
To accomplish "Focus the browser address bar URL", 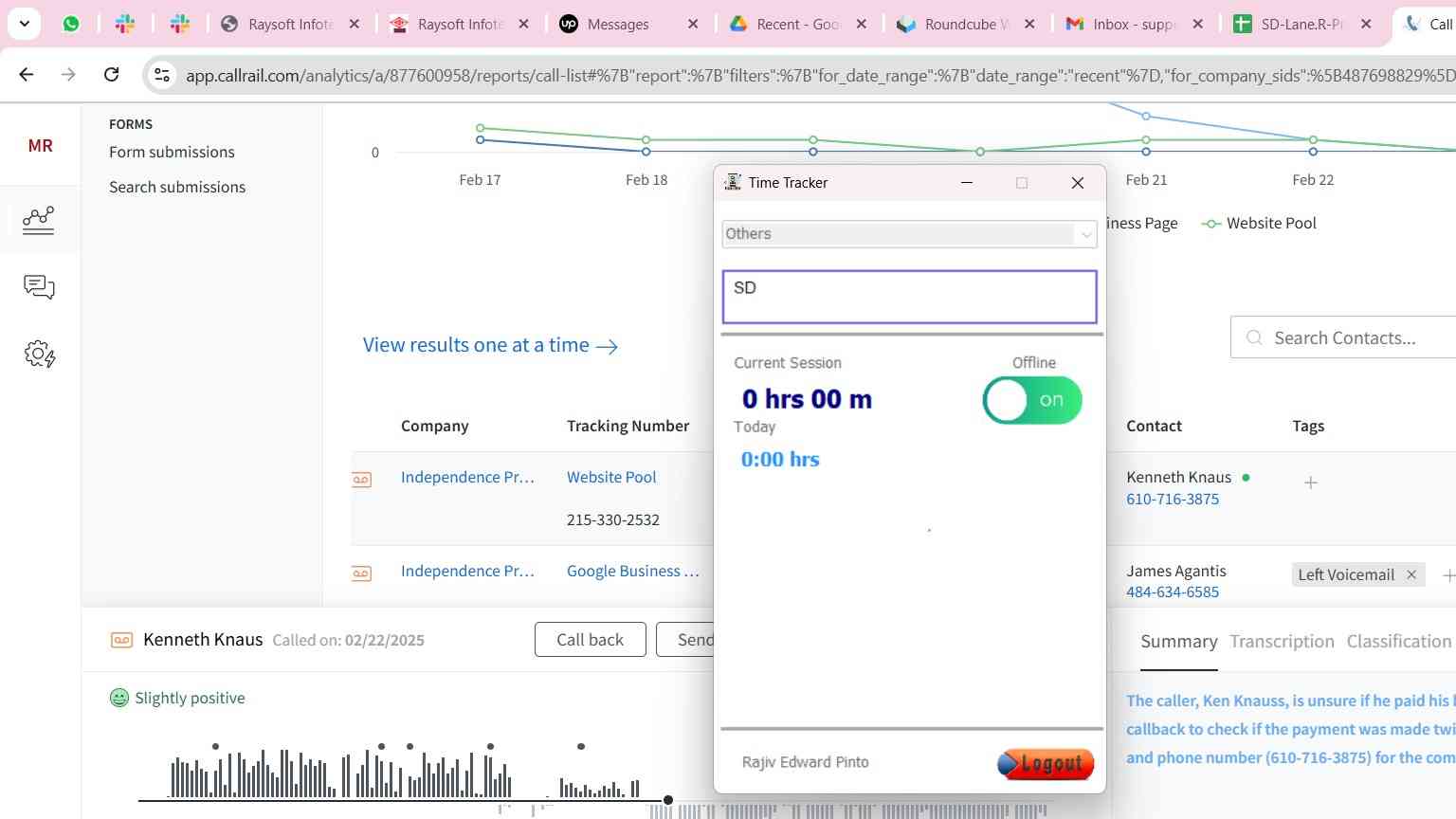I will [x=820, y=75].
